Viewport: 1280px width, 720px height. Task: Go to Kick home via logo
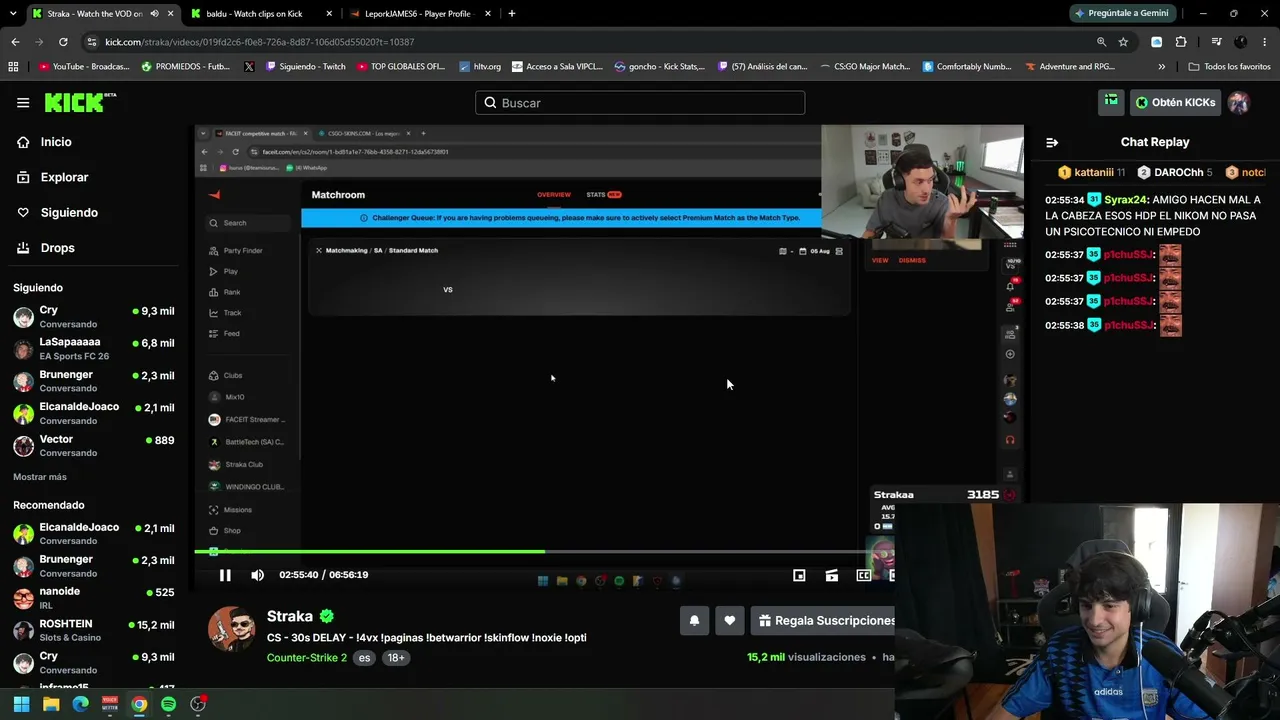coord(80,102)
